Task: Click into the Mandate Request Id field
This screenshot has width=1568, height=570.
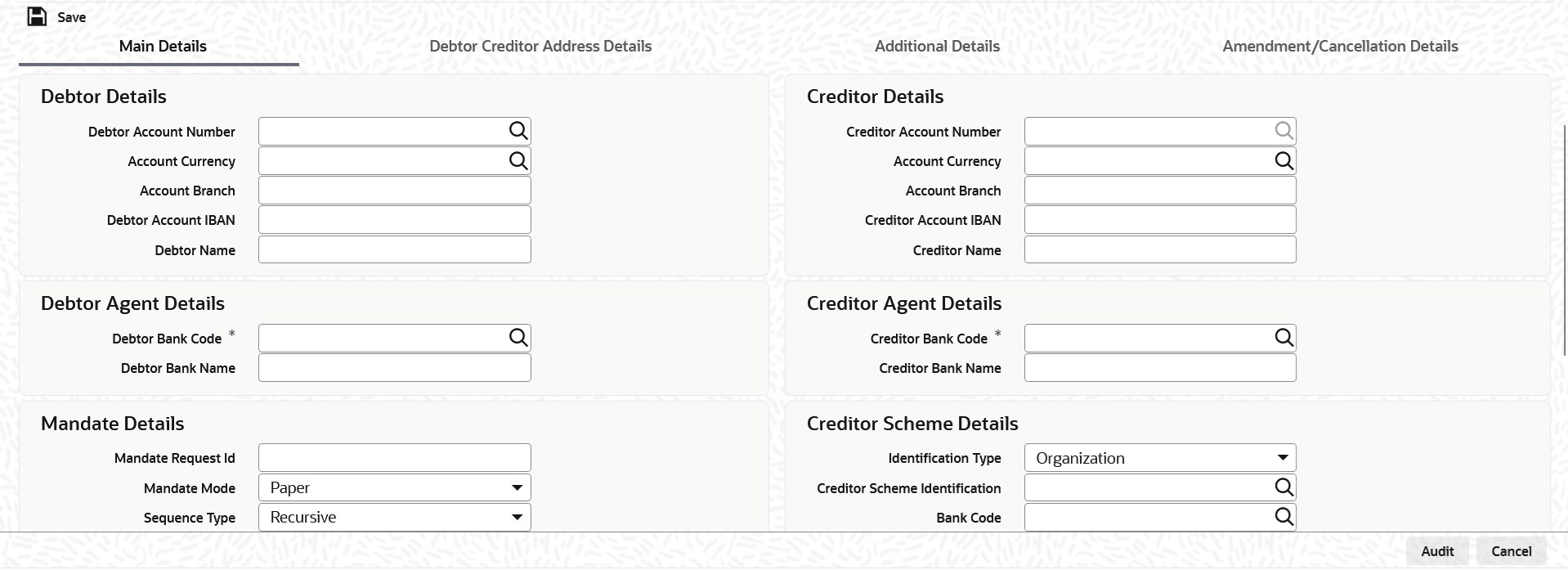Action: pos(394,458)
